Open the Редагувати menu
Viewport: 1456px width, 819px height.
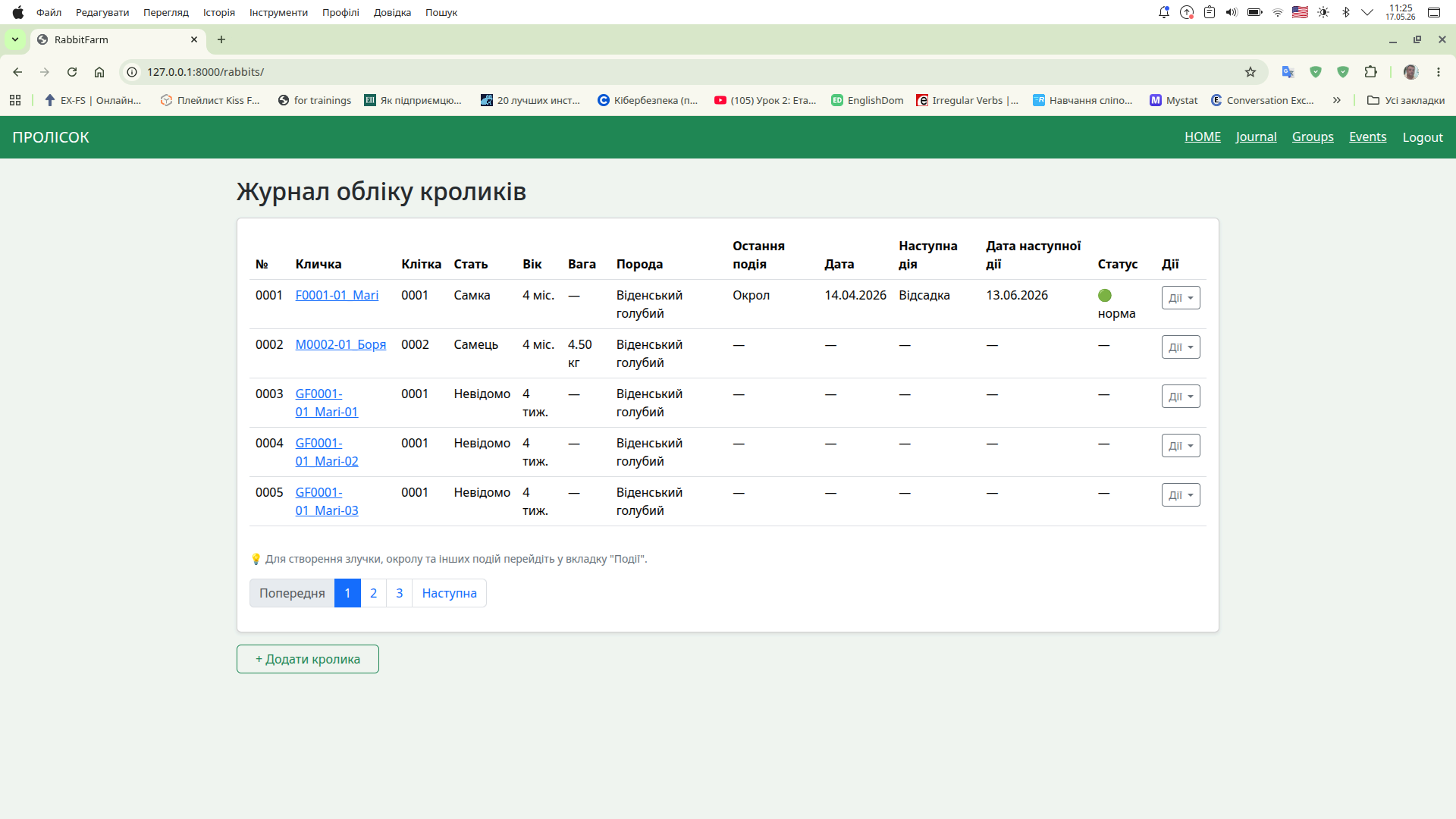pyautogui.click(x=102, y=12)
